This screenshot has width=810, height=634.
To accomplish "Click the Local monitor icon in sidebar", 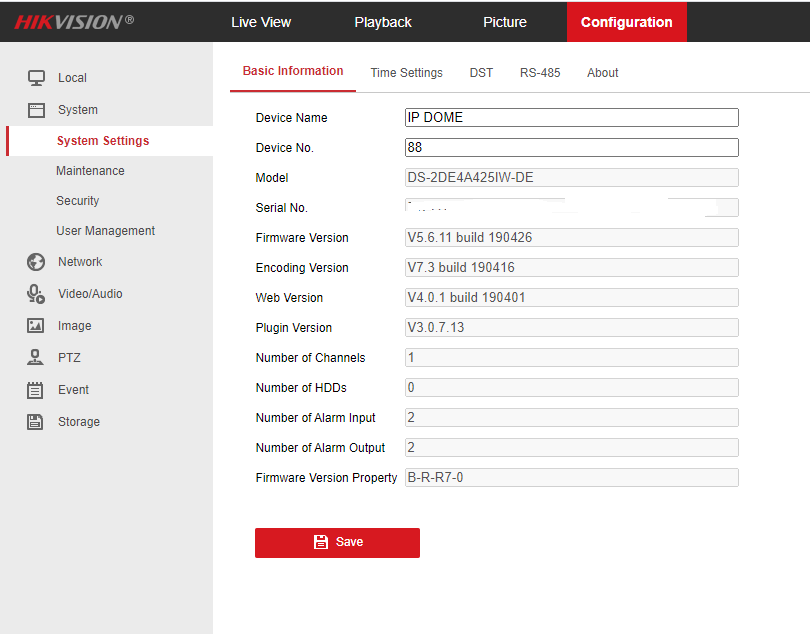I will coord(36,78).
